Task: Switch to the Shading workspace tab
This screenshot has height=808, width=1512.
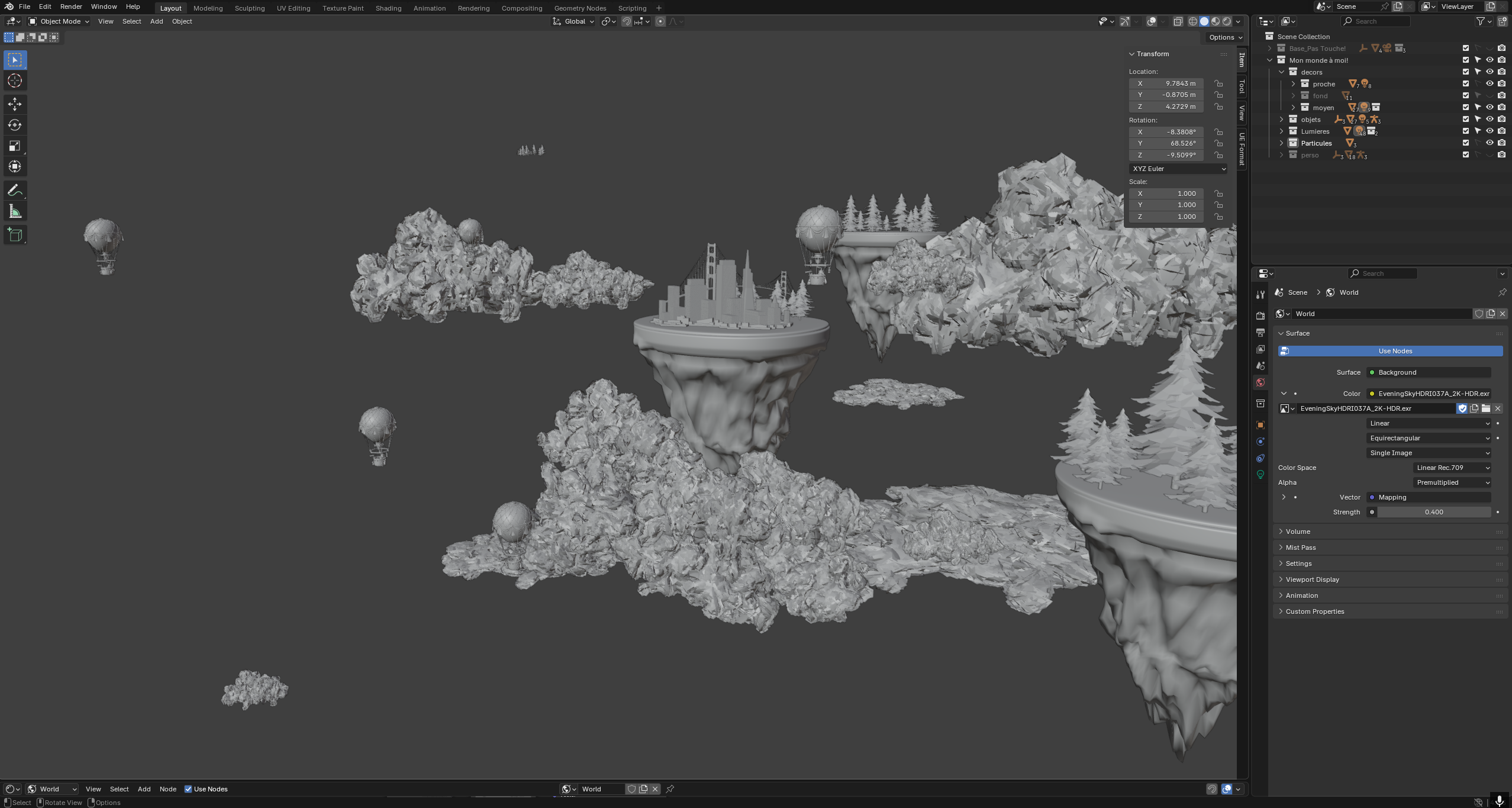Action: click(388, 8)
